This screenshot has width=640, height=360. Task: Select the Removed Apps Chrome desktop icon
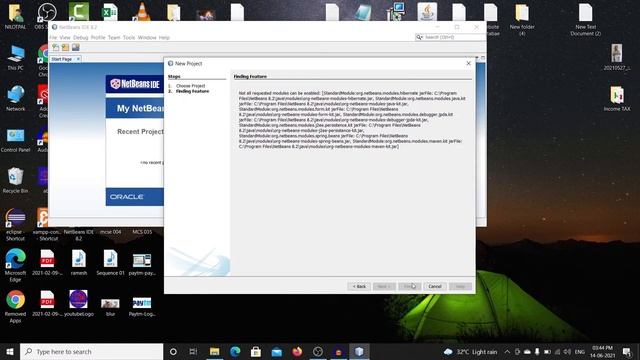point(16,306)
